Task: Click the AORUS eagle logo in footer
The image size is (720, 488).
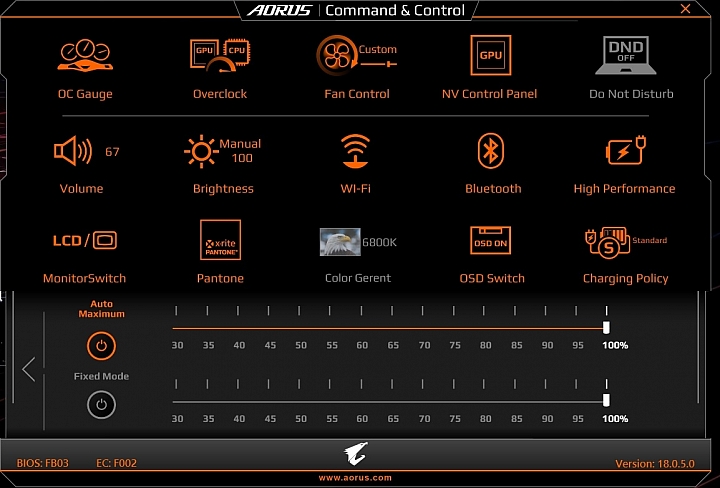Action: tap(356, 454)
